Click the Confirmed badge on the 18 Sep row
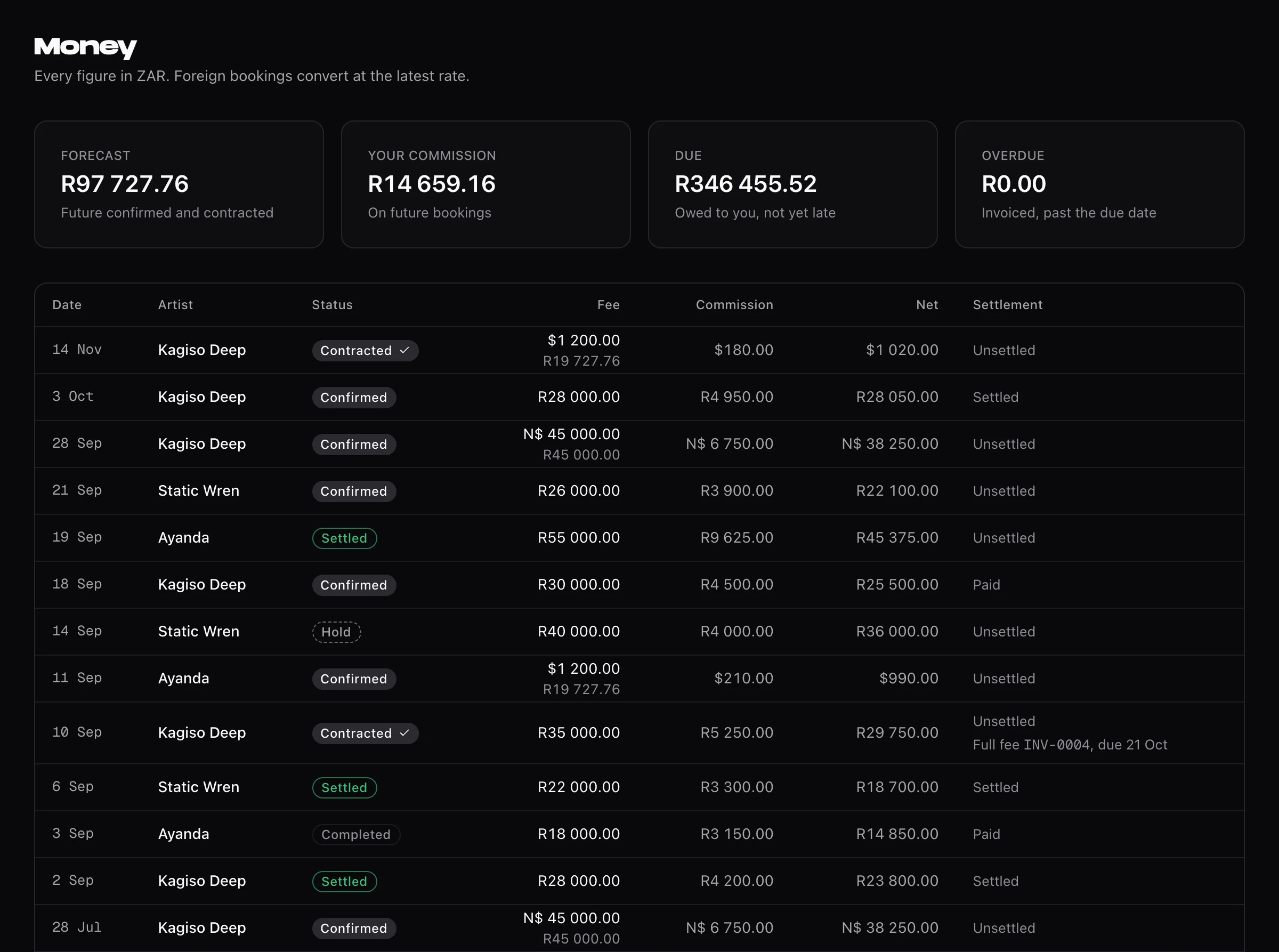 tap(354, 585)
